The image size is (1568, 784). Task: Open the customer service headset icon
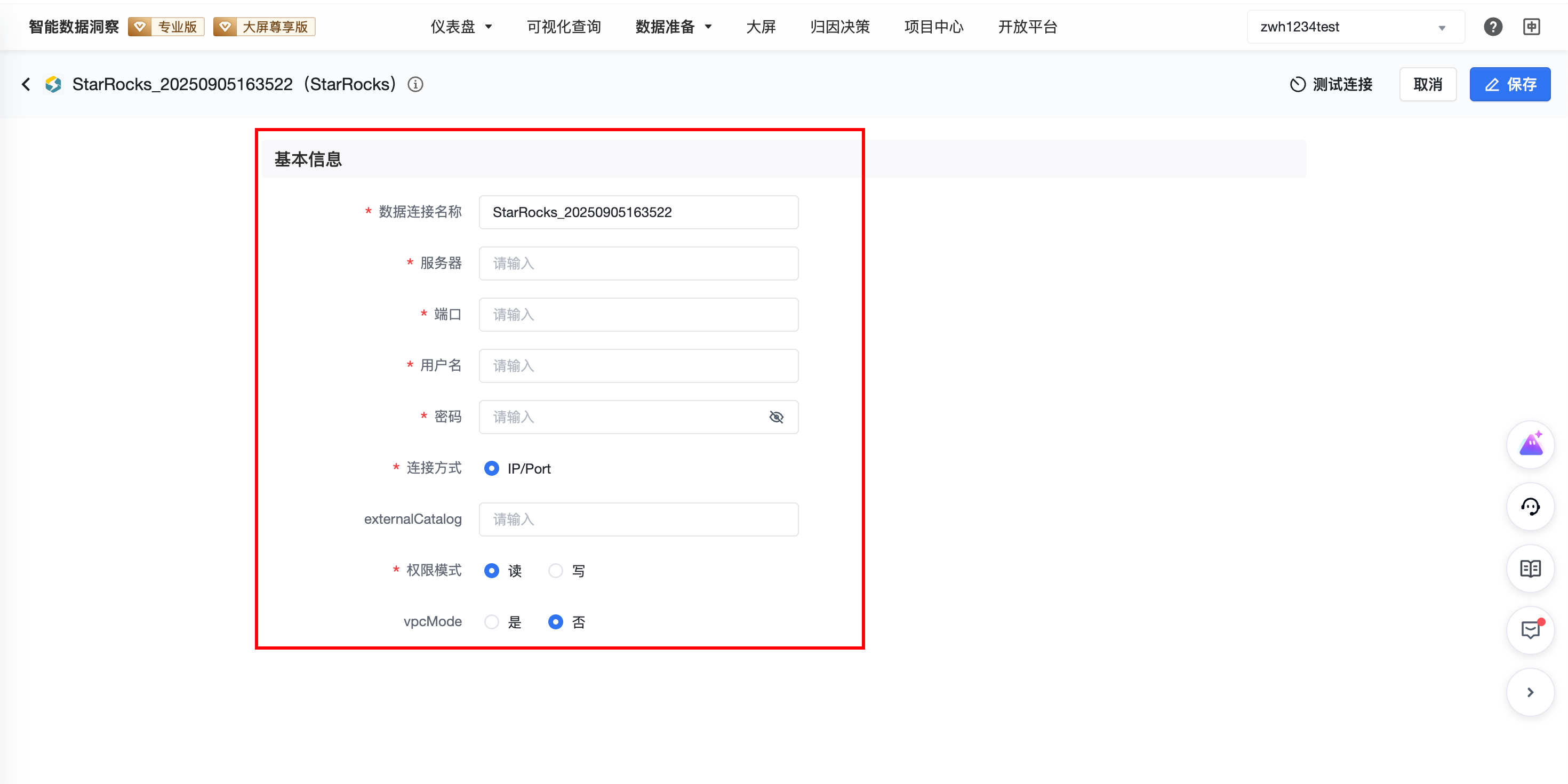tap(1530, 507)
